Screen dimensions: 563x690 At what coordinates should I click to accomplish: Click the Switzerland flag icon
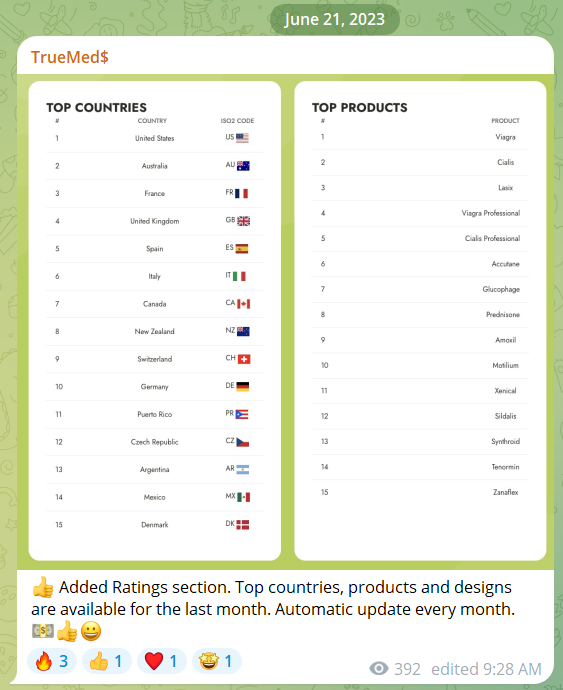pos(244,359)
